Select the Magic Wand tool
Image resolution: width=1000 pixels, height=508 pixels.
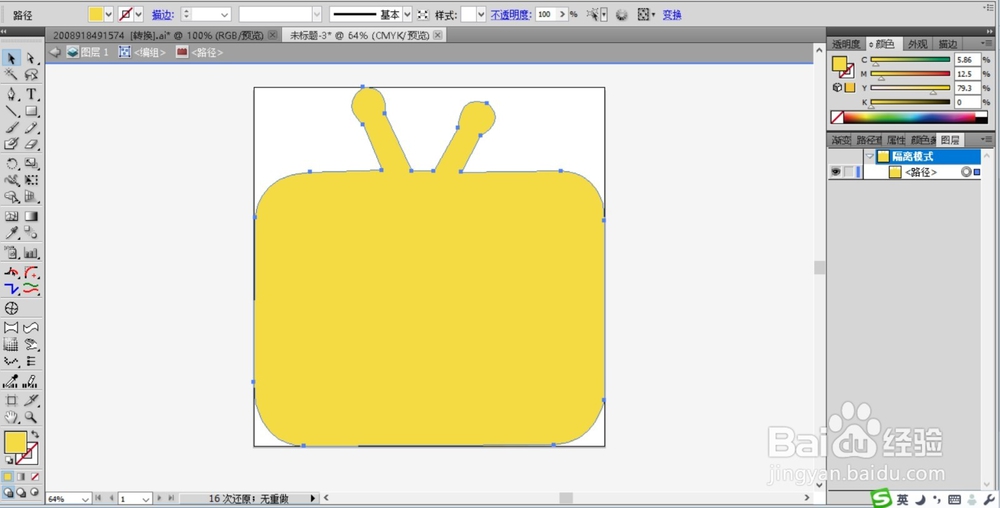point(11,75)
